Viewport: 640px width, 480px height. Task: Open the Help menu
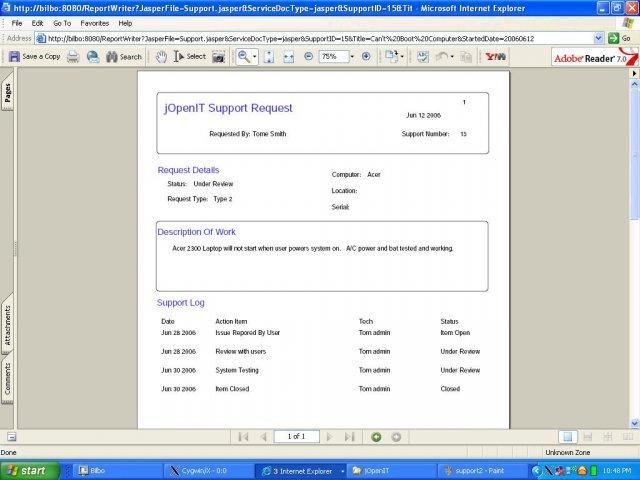(125, 23)
